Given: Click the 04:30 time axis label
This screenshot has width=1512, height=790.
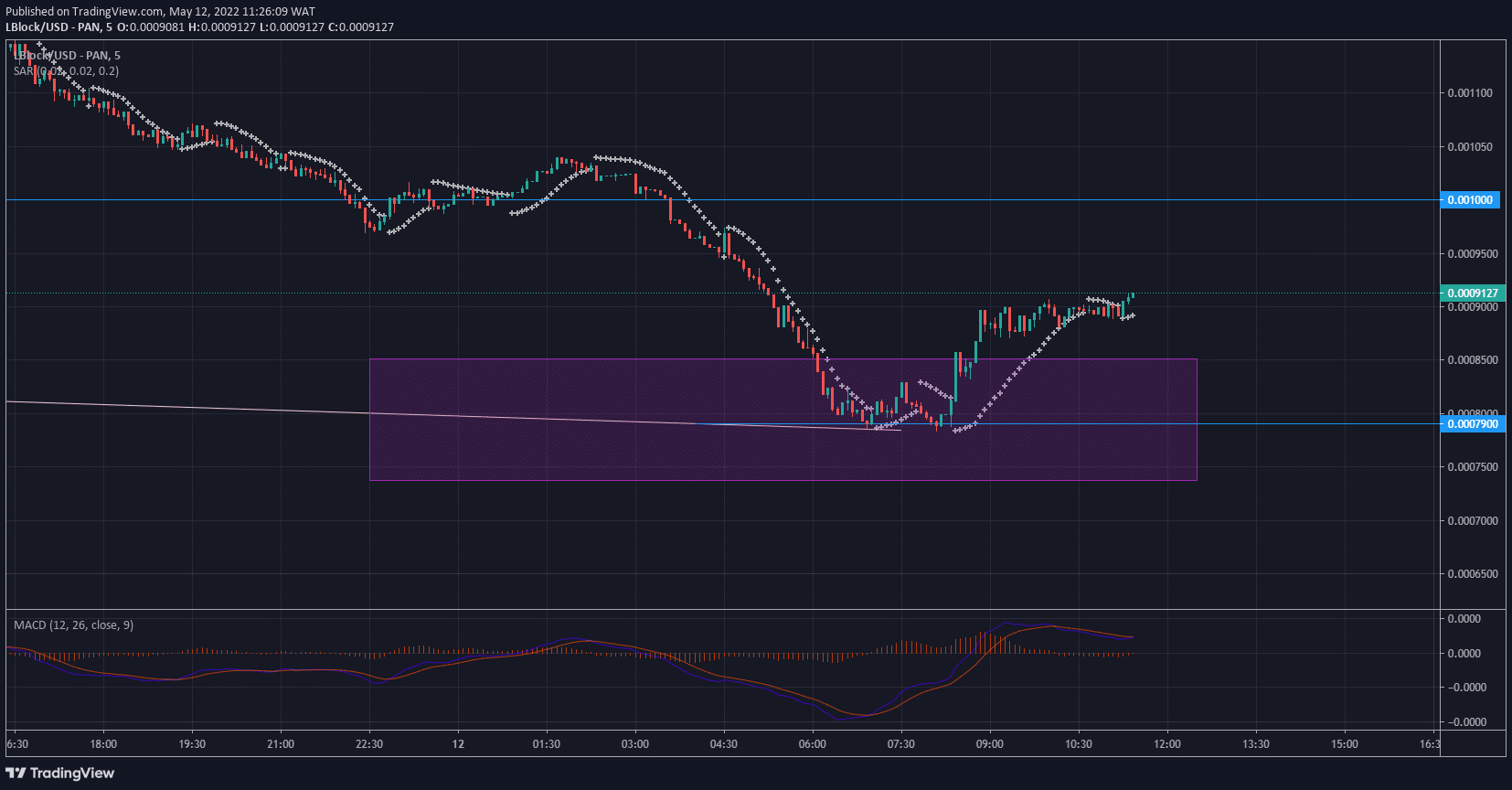Looking at the screenshot, I should point(724,744).
